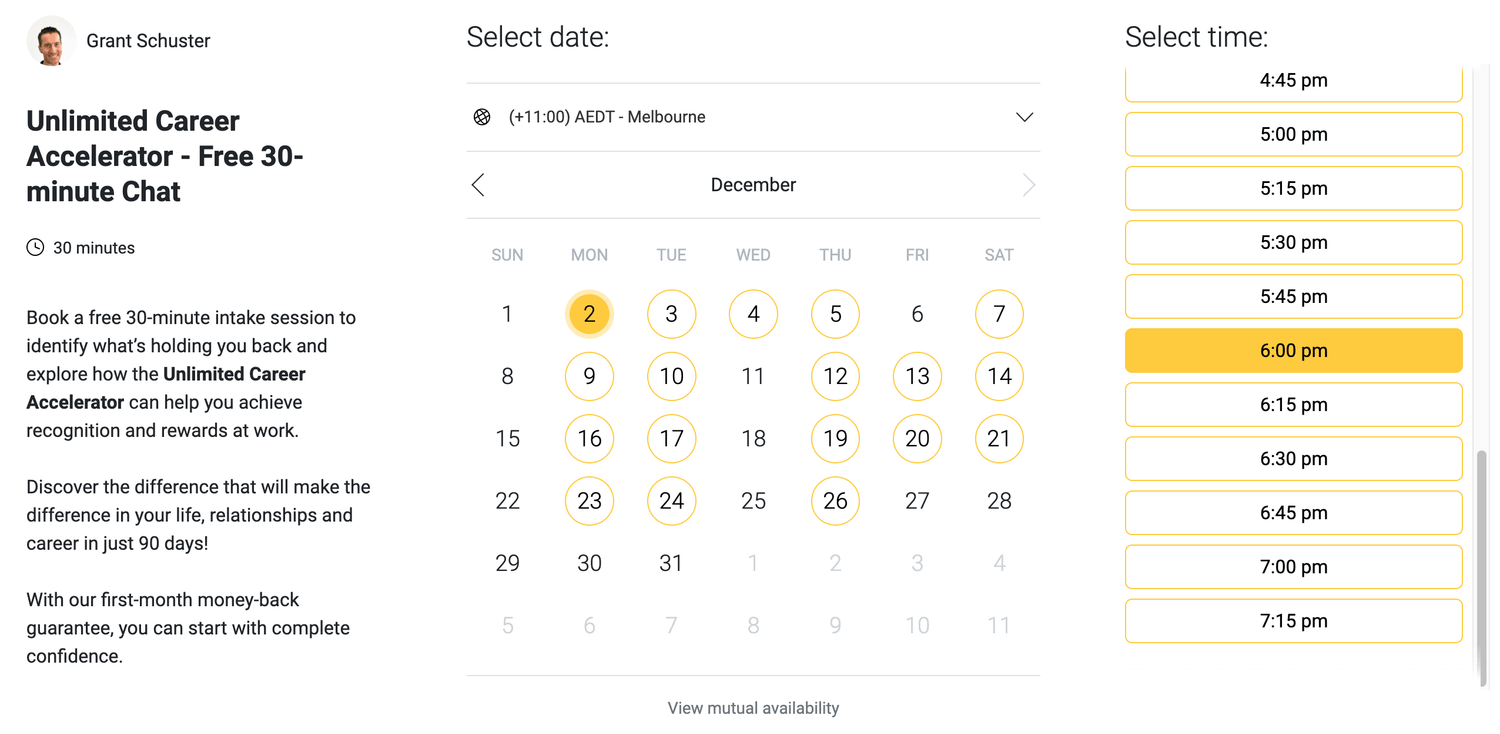Click the Grant Schuster name label

(x=148, y=41)
